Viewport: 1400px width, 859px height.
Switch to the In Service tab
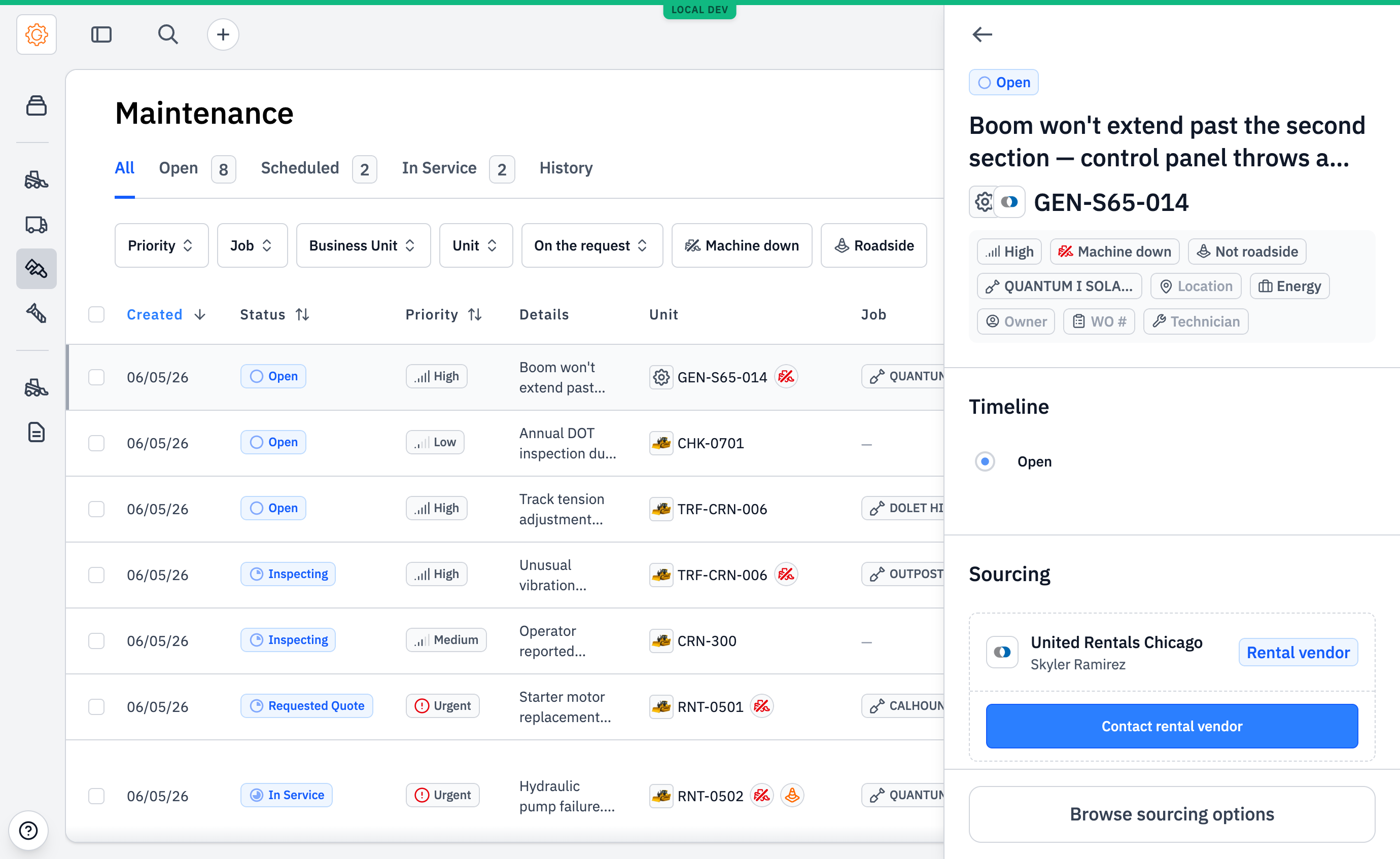458,169
